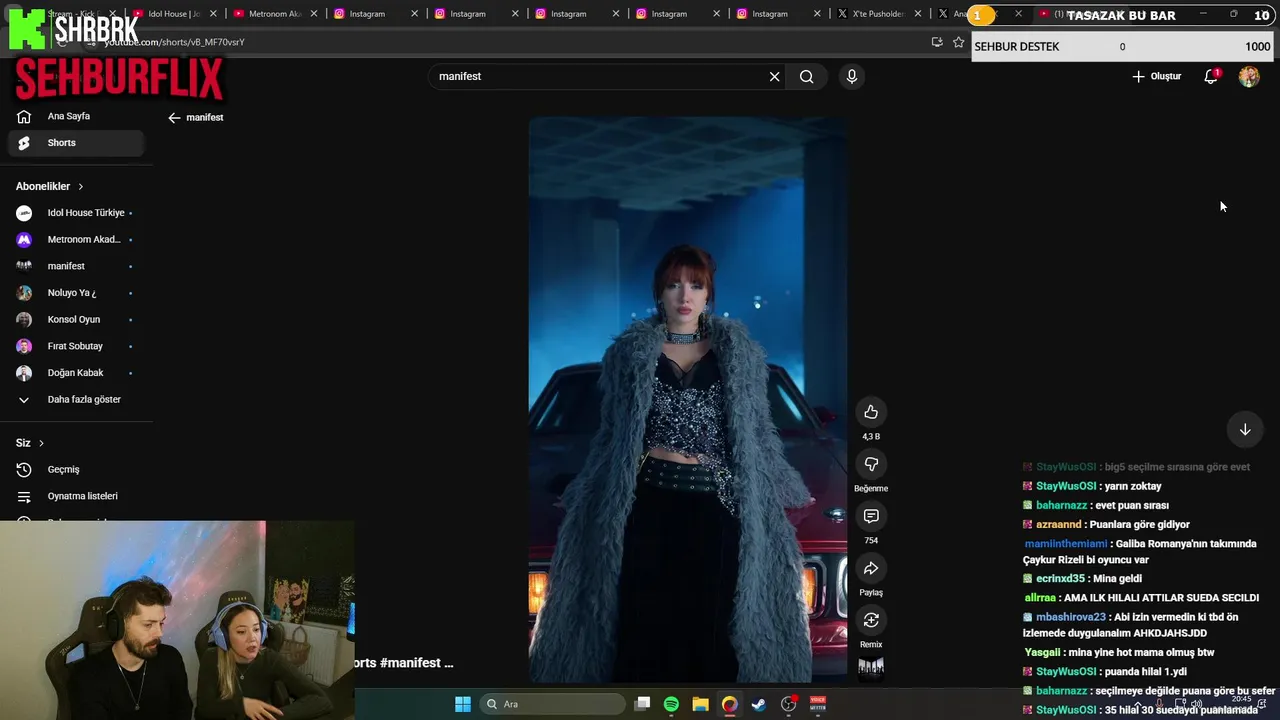
Task: Click Yasgail chat message
Action: pos(1119,652)
